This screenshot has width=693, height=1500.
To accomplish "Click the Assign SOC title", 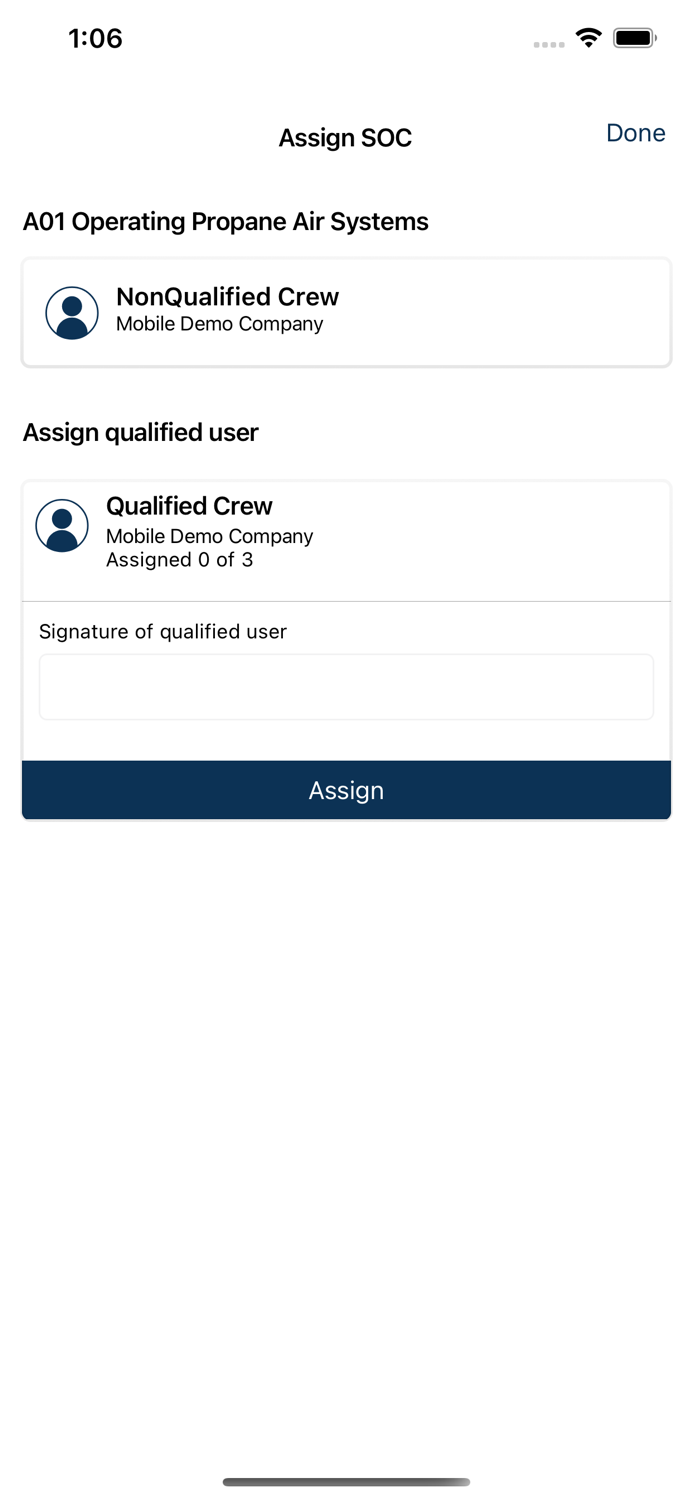I will click(x=345, y=138).
